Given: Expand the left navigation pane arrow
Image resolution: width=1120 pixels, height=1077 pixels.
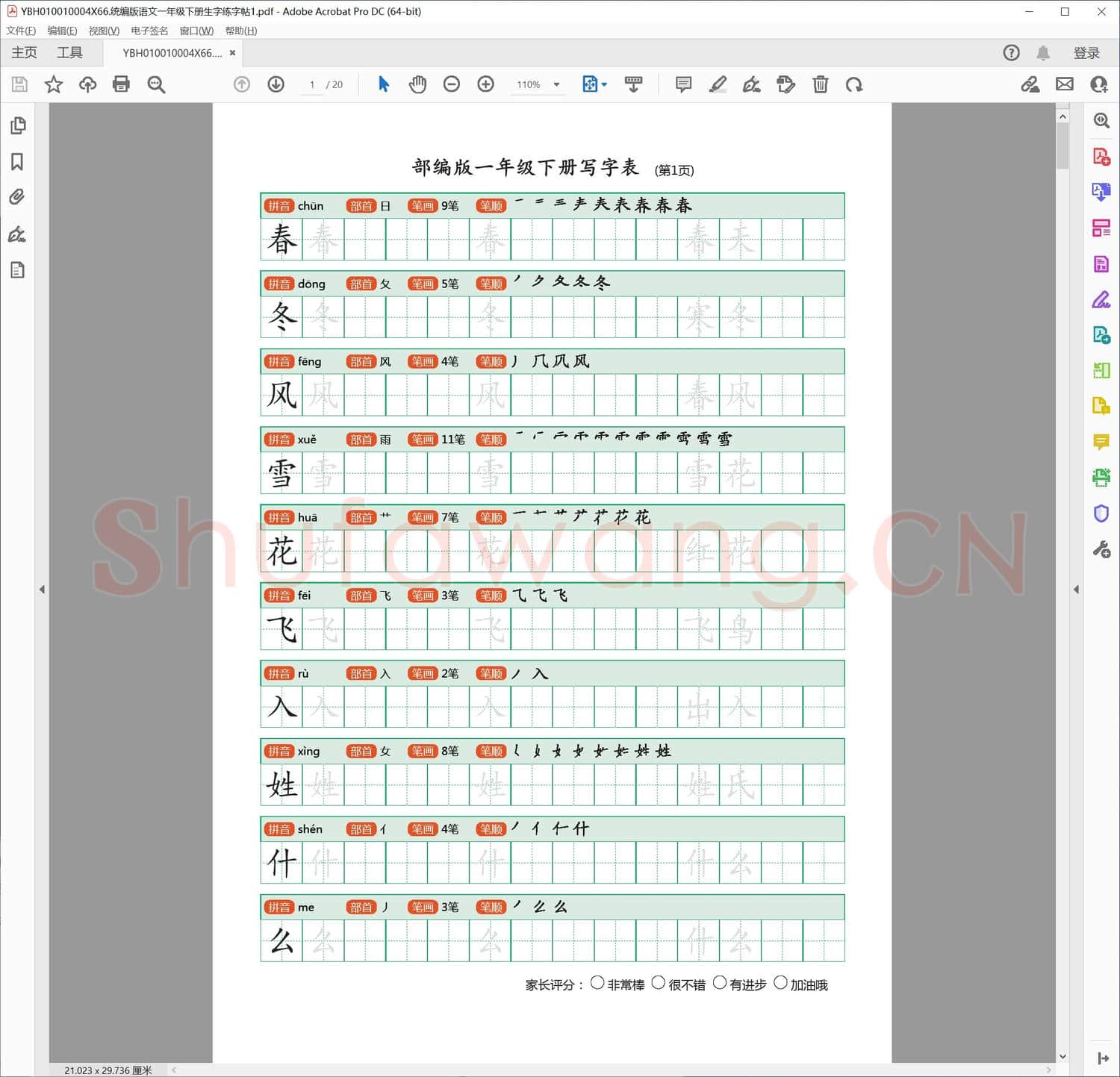Looking at the screenshot, I should point(42,590).
